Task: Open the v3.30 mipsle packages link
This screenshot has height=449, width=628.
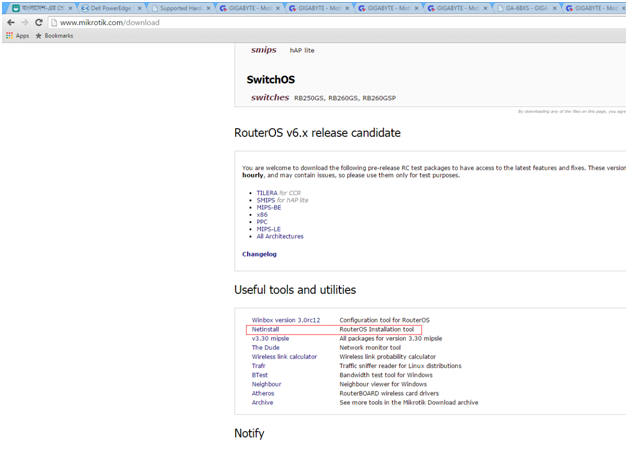Action: pyautogui.click(x=270, y=338)
